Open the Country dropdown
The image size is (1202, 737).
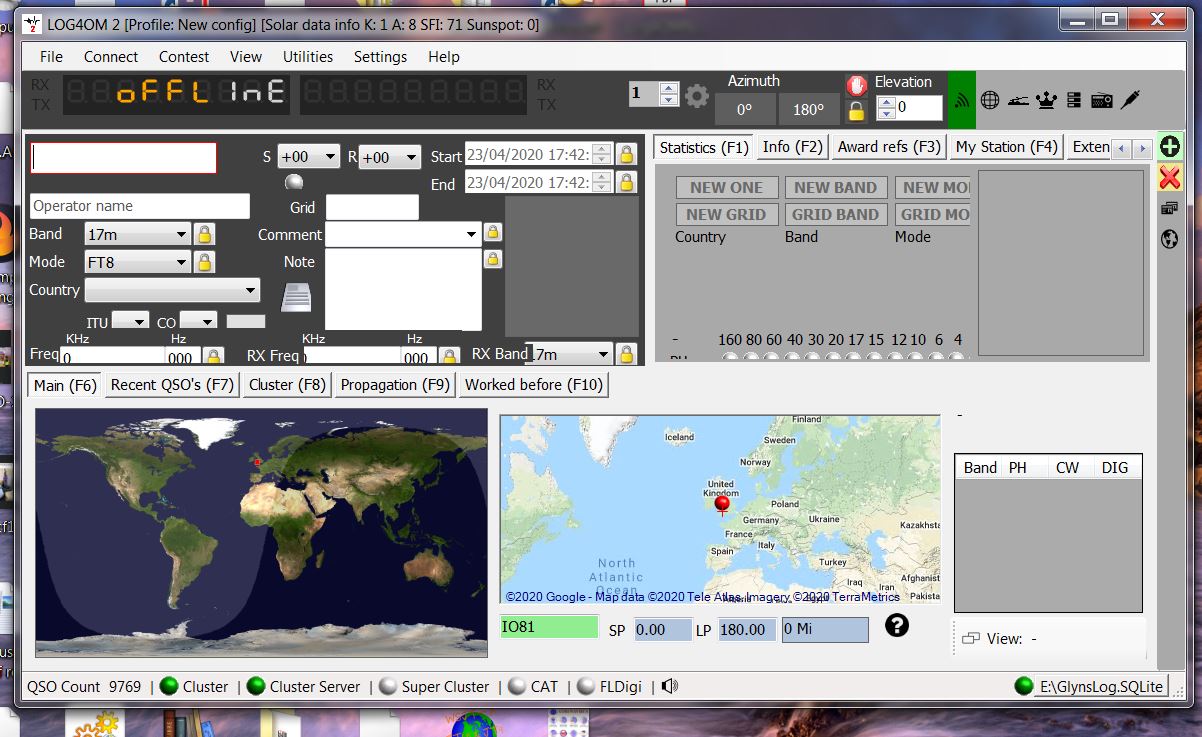[172, 290]
